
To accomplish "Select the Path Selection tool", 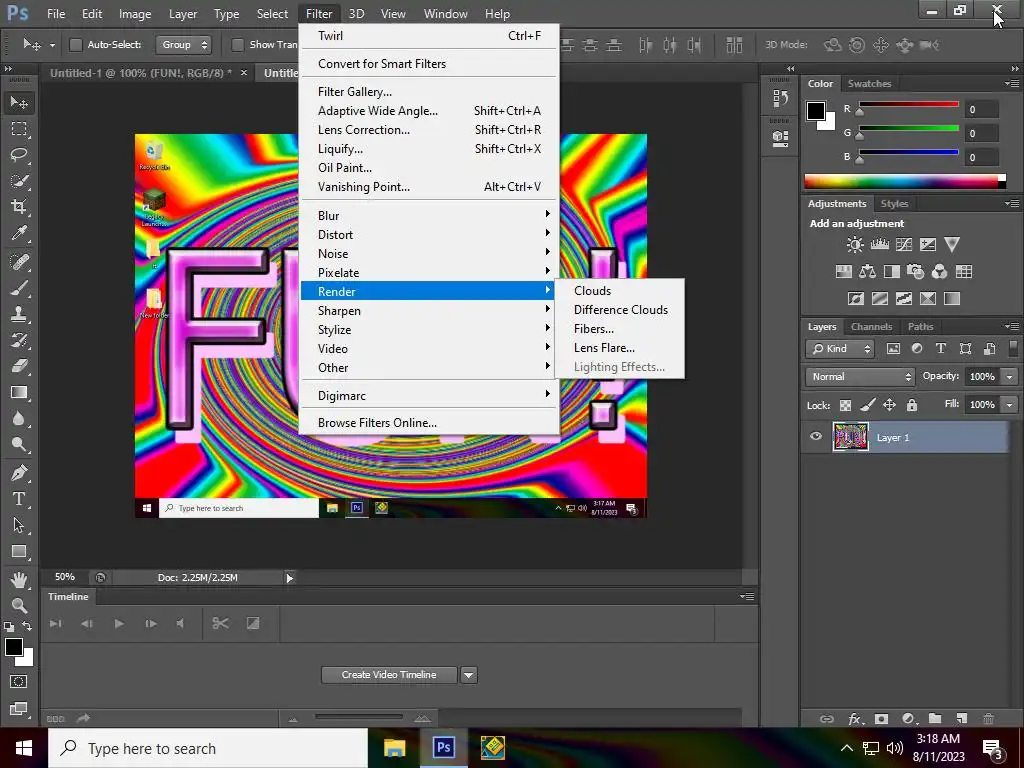I will click(19, 525).
